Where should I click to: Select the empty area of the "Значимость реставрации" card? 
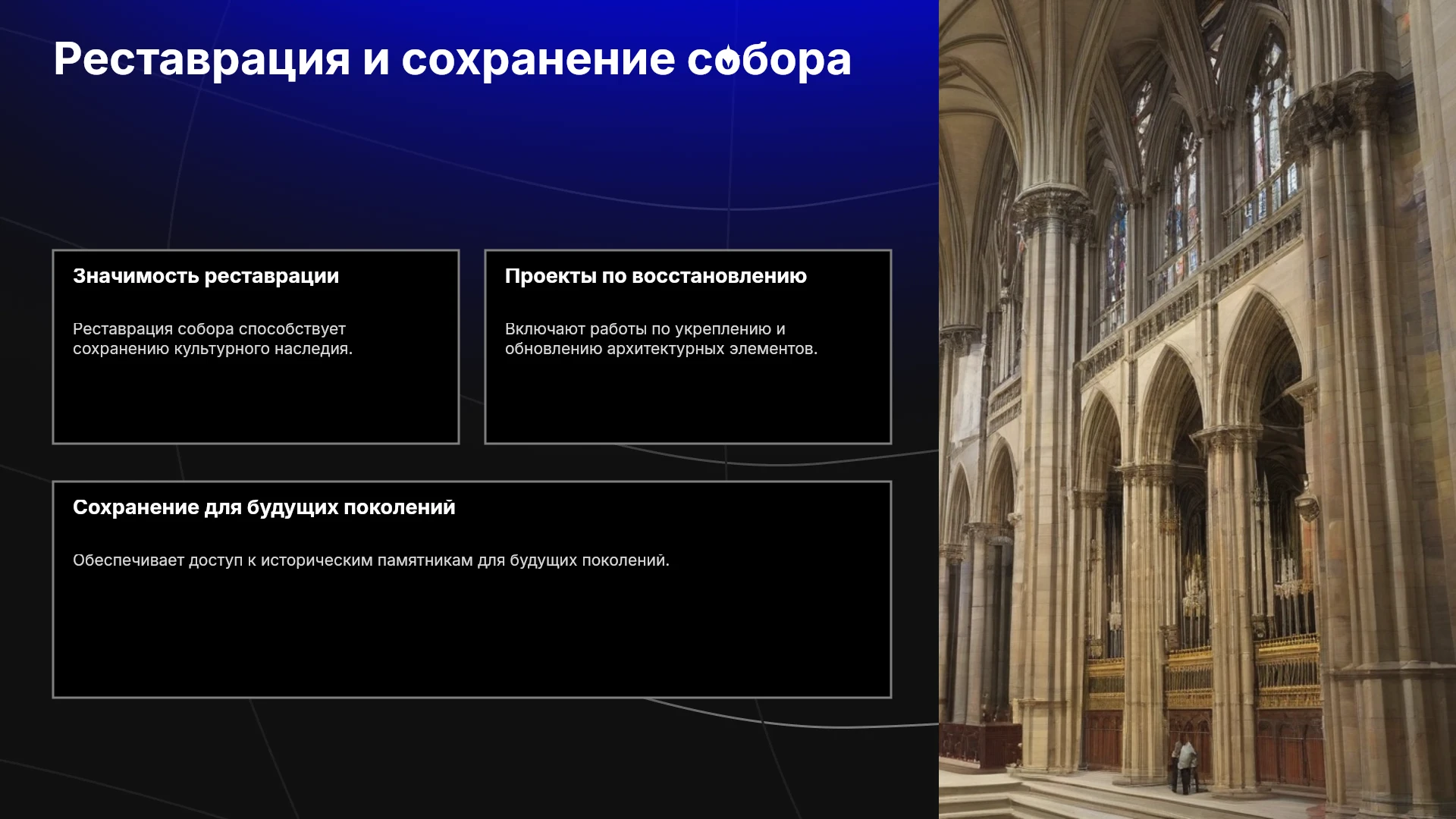tap(256, 402)
